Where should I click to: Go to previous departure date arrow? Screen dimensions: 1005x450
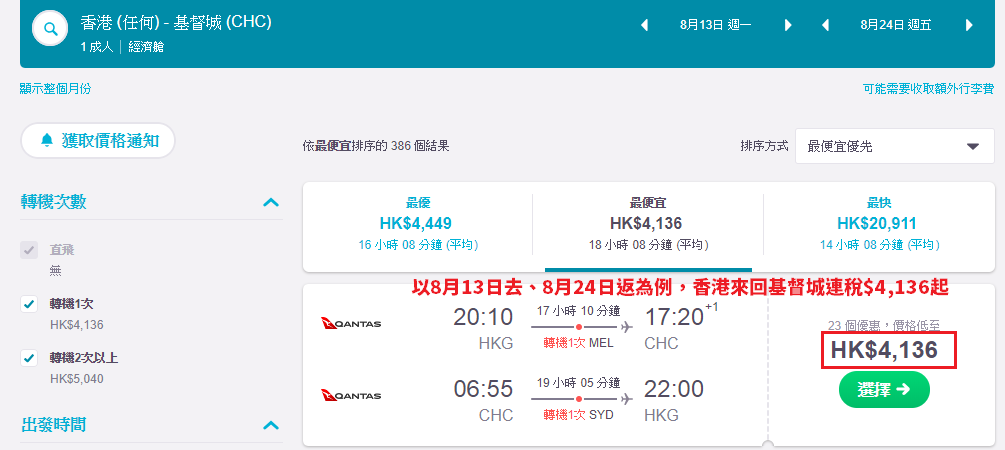click(645, 26)
